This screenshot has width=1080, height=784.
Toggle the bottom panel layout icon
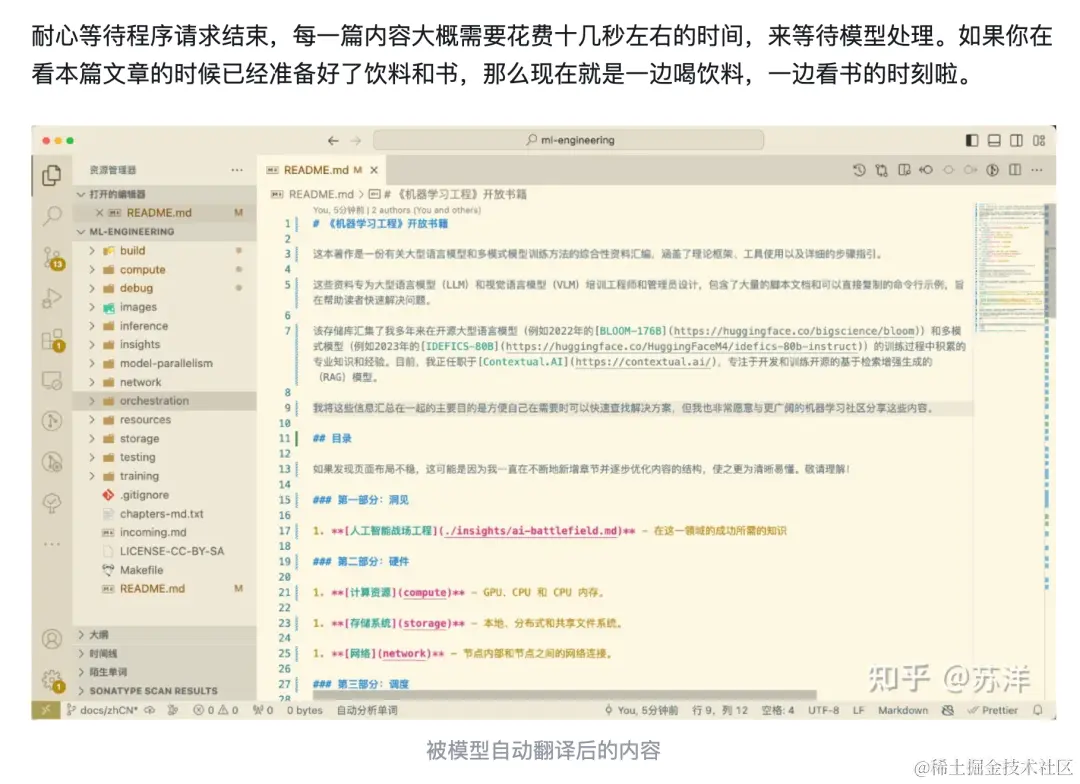tap(994, 141)
